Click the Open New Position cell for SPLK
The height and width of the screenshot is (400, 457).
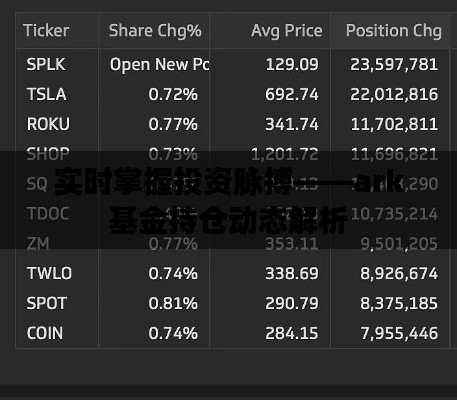(159, 64)
